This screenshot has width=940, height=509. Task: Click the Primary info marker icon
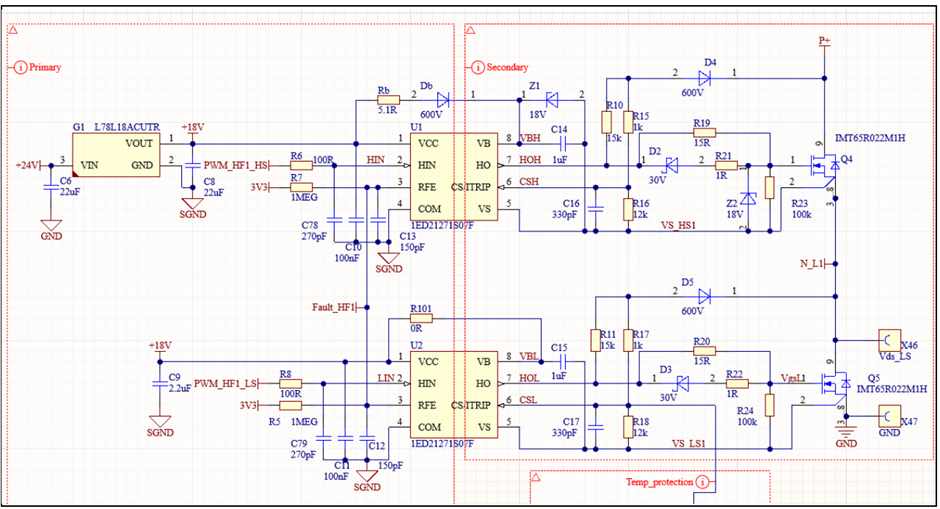tap(20, 68)
